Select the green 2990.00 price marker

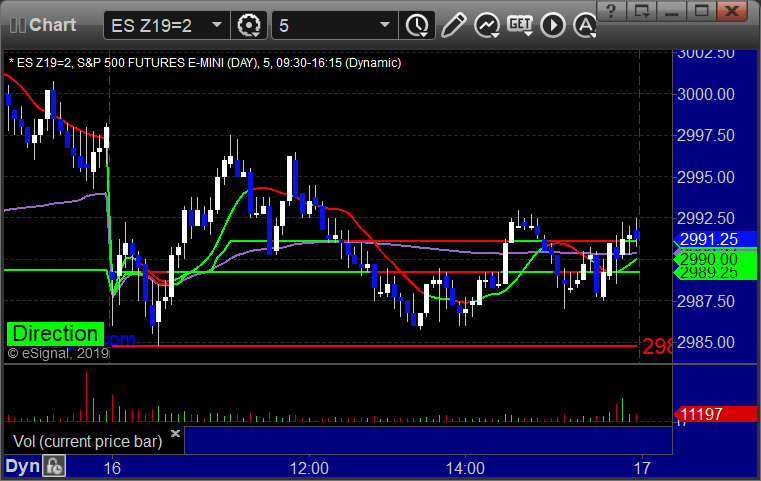tap(714, 258)
